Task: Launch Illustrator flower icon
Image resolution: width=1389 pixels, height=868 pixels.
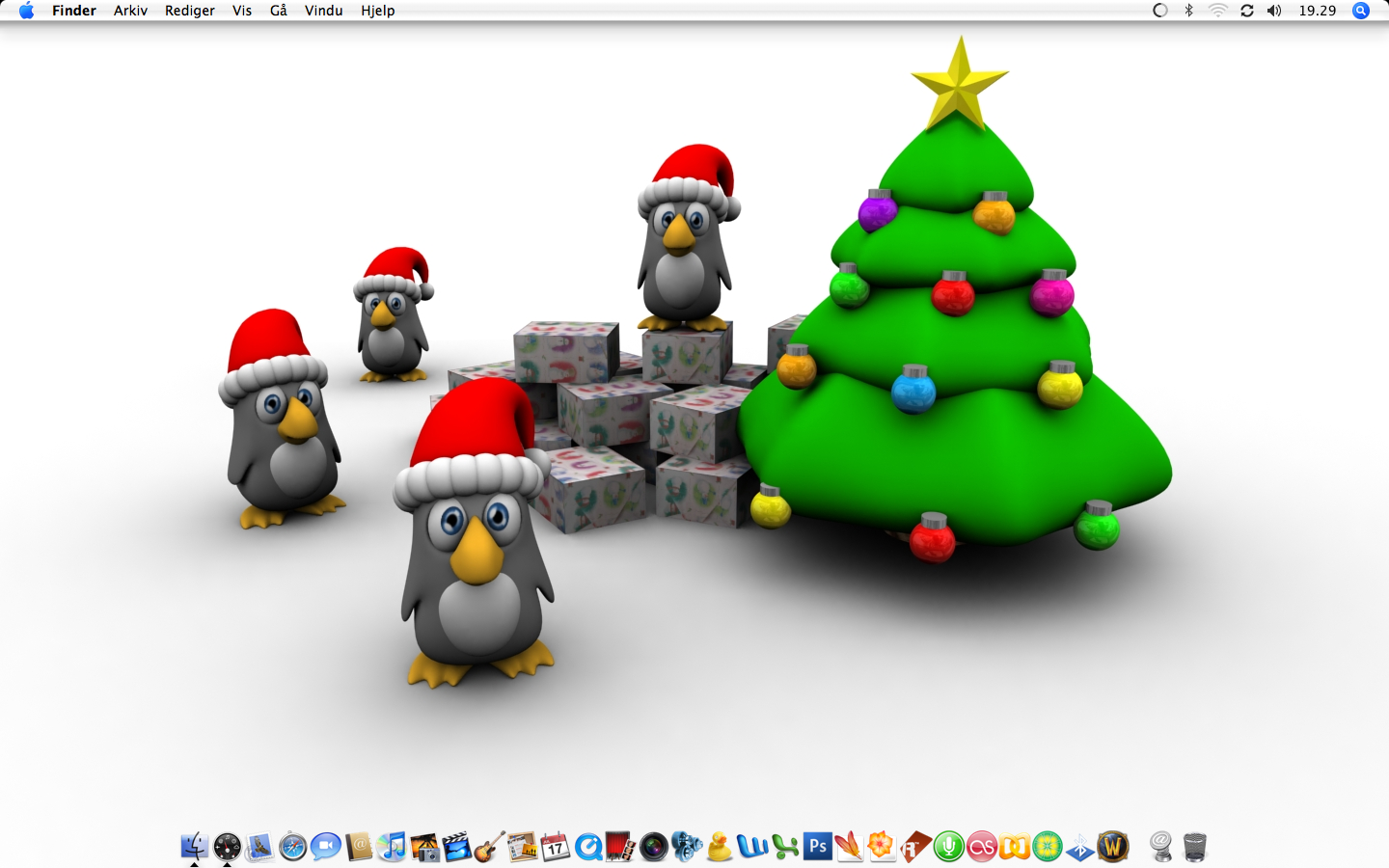Action: [883, 847]
